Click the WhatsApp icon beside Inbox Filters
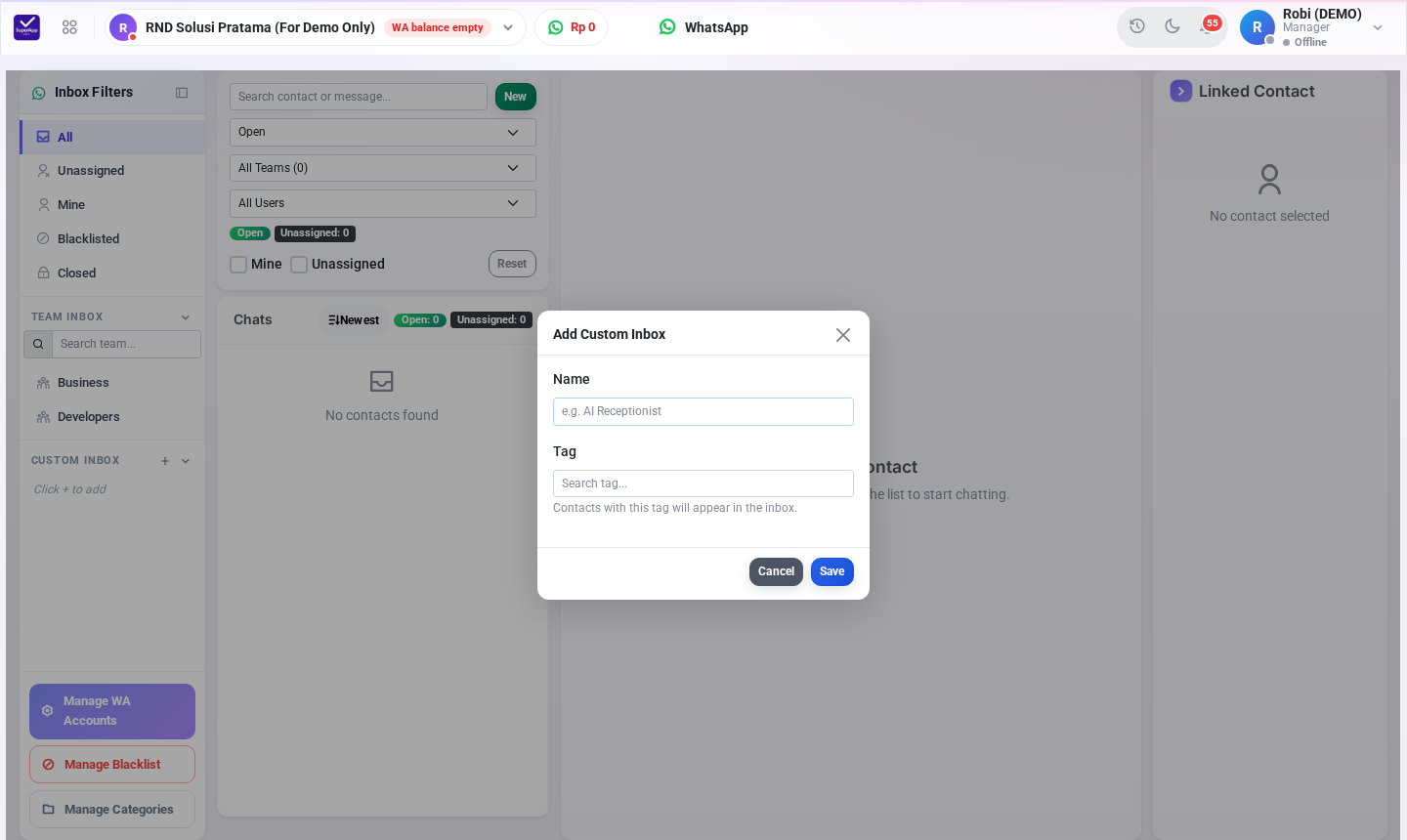 pyautogui.click(x=39, y=93)
